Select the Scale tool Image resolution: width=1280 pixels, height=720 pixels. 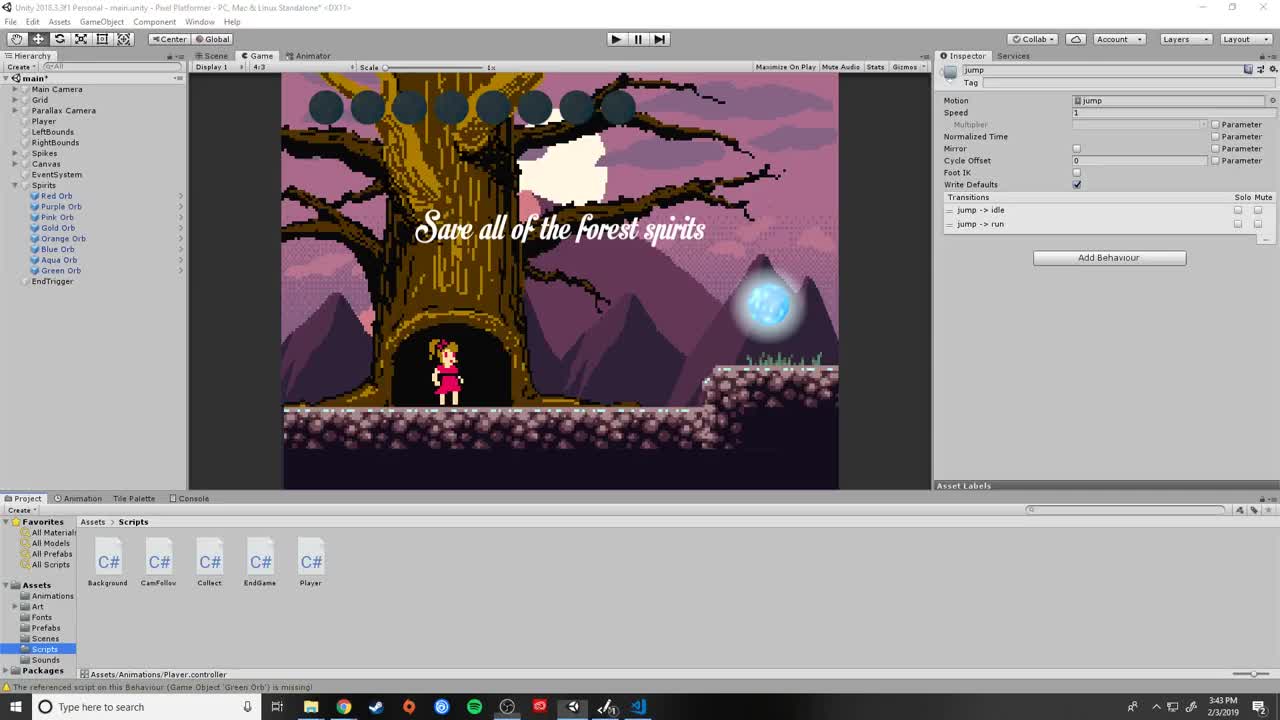point(81,39)
